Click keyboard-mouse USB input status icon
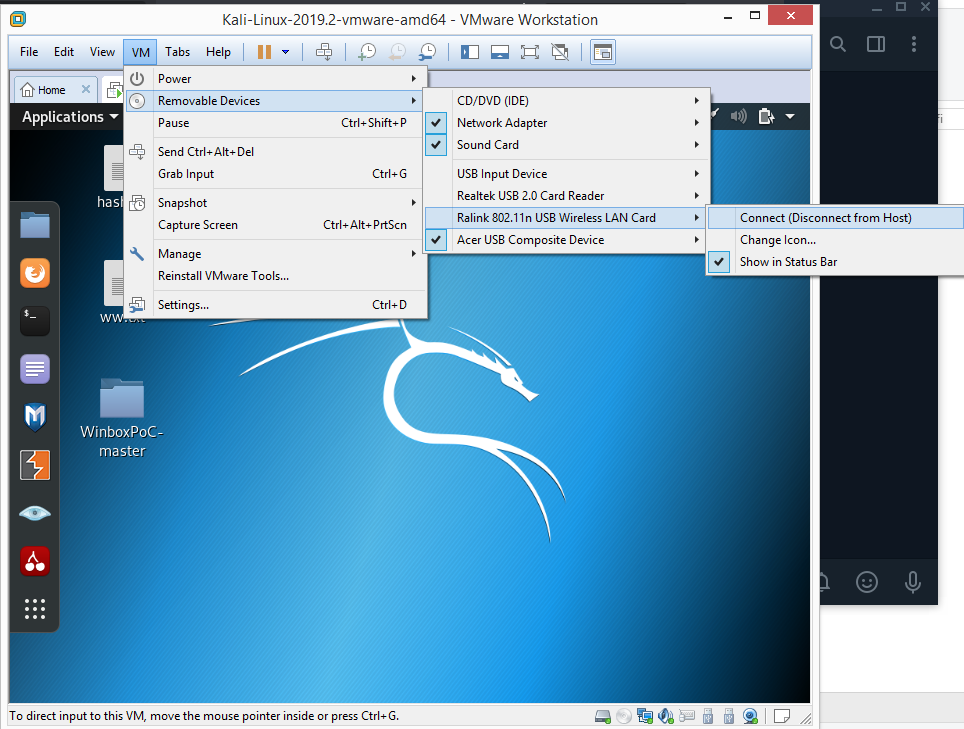Viewport: 964px width, 729px height. (x=686, y=716)
